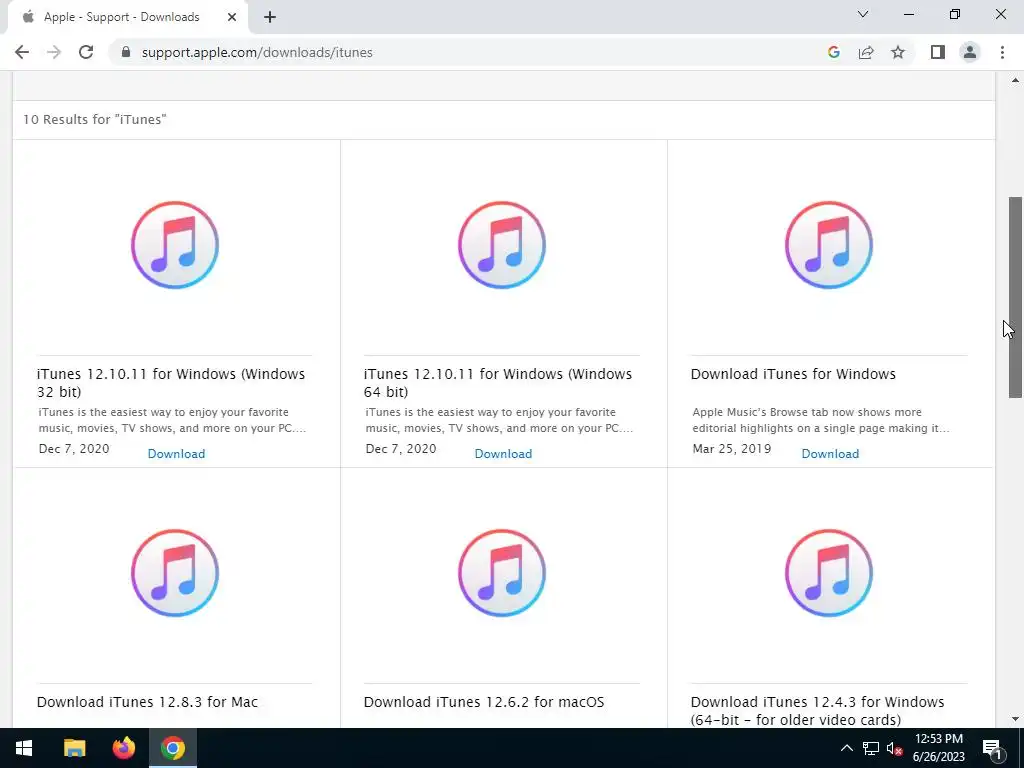Download iTunes 12.10.11 Windows 32 bit

(176, 454)
